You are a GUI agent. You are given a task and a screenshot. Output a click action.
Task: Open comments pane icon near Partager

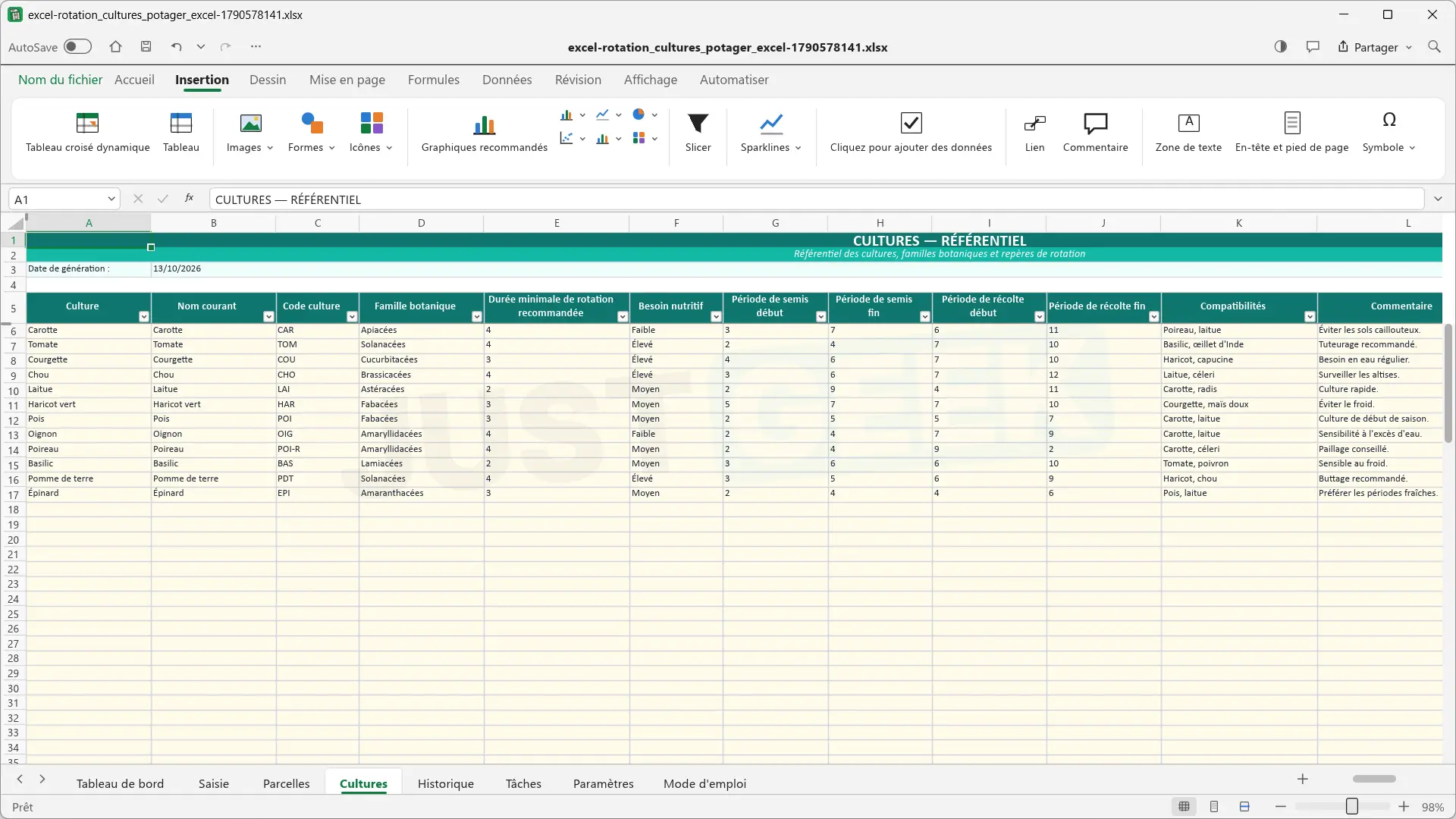(x=1313, y=47)
